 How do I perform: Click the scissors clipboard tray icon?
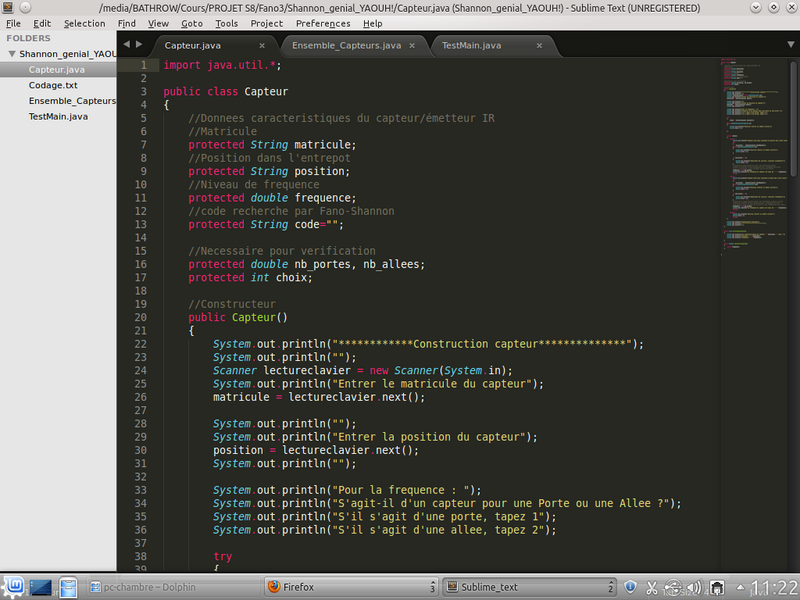point(652,587)
